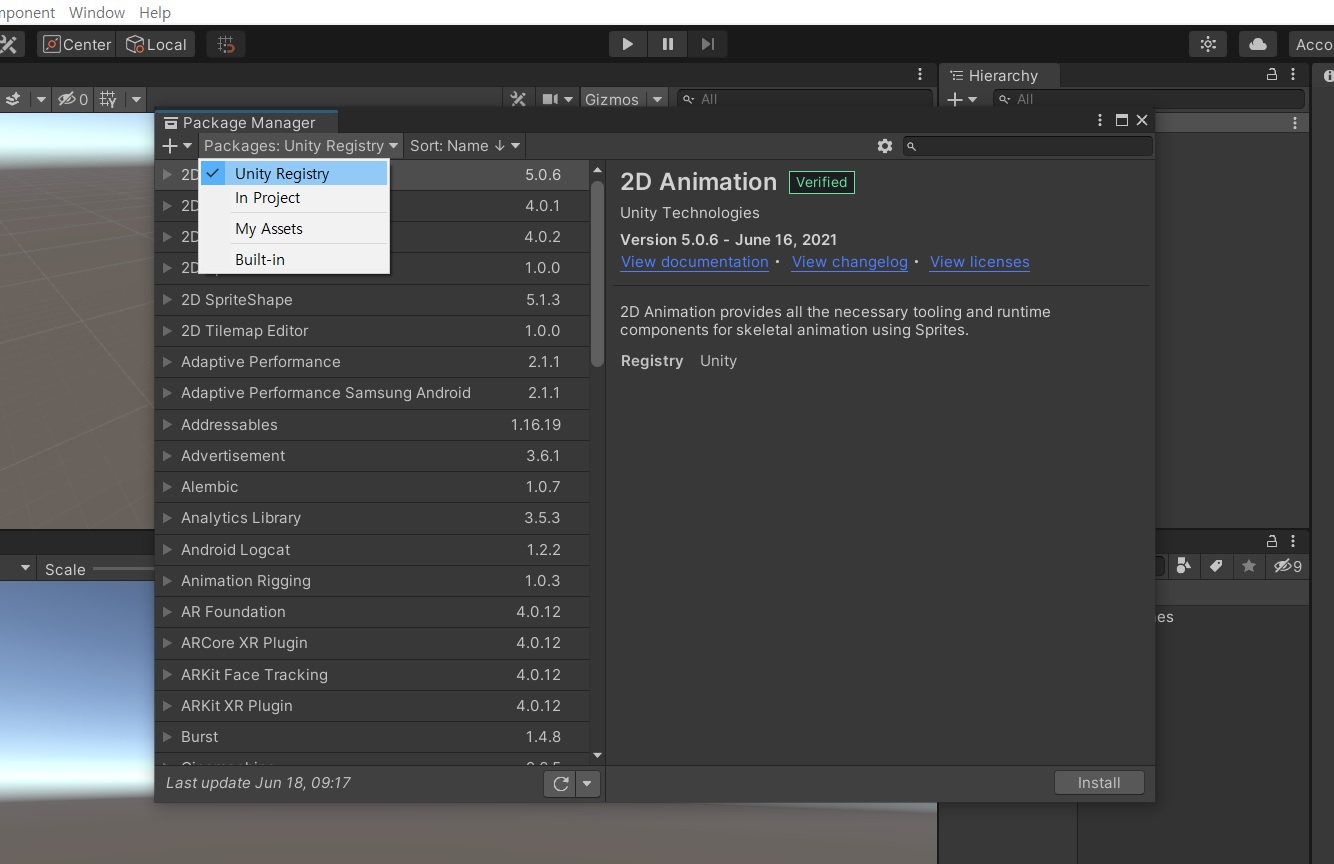Click the Hierarchy search field
This screenshot has width=1334, height=864.
(x=1149, y=99)
